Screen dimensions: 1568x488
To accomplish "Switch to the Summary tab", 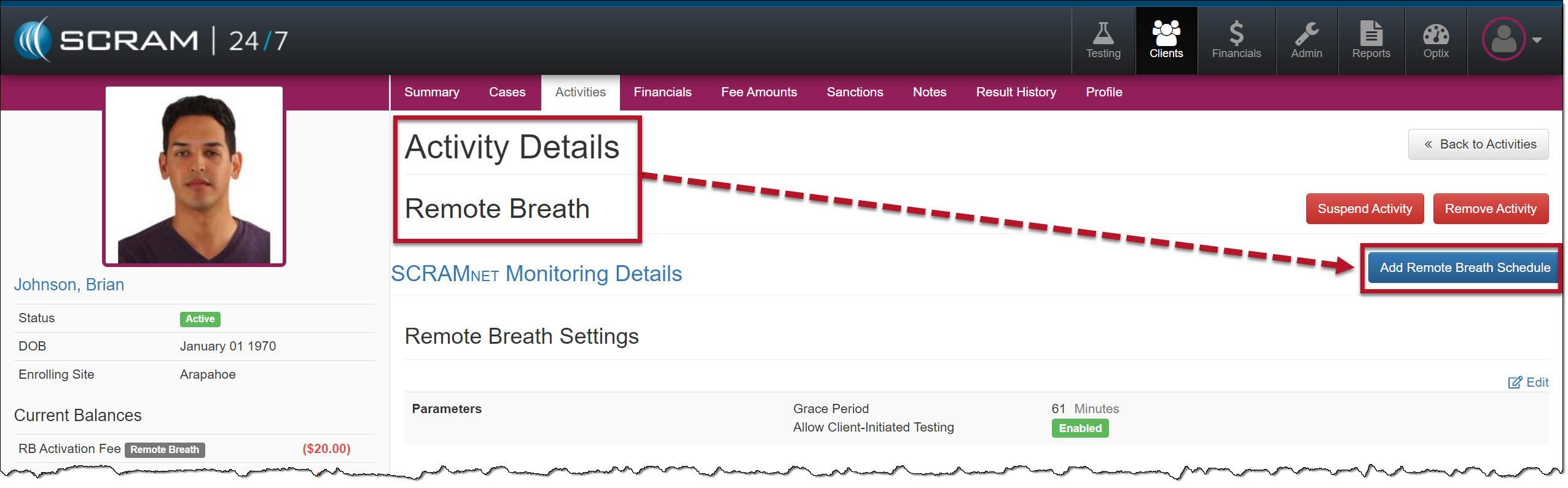I will pyautogui.click(x=431, y=92).
